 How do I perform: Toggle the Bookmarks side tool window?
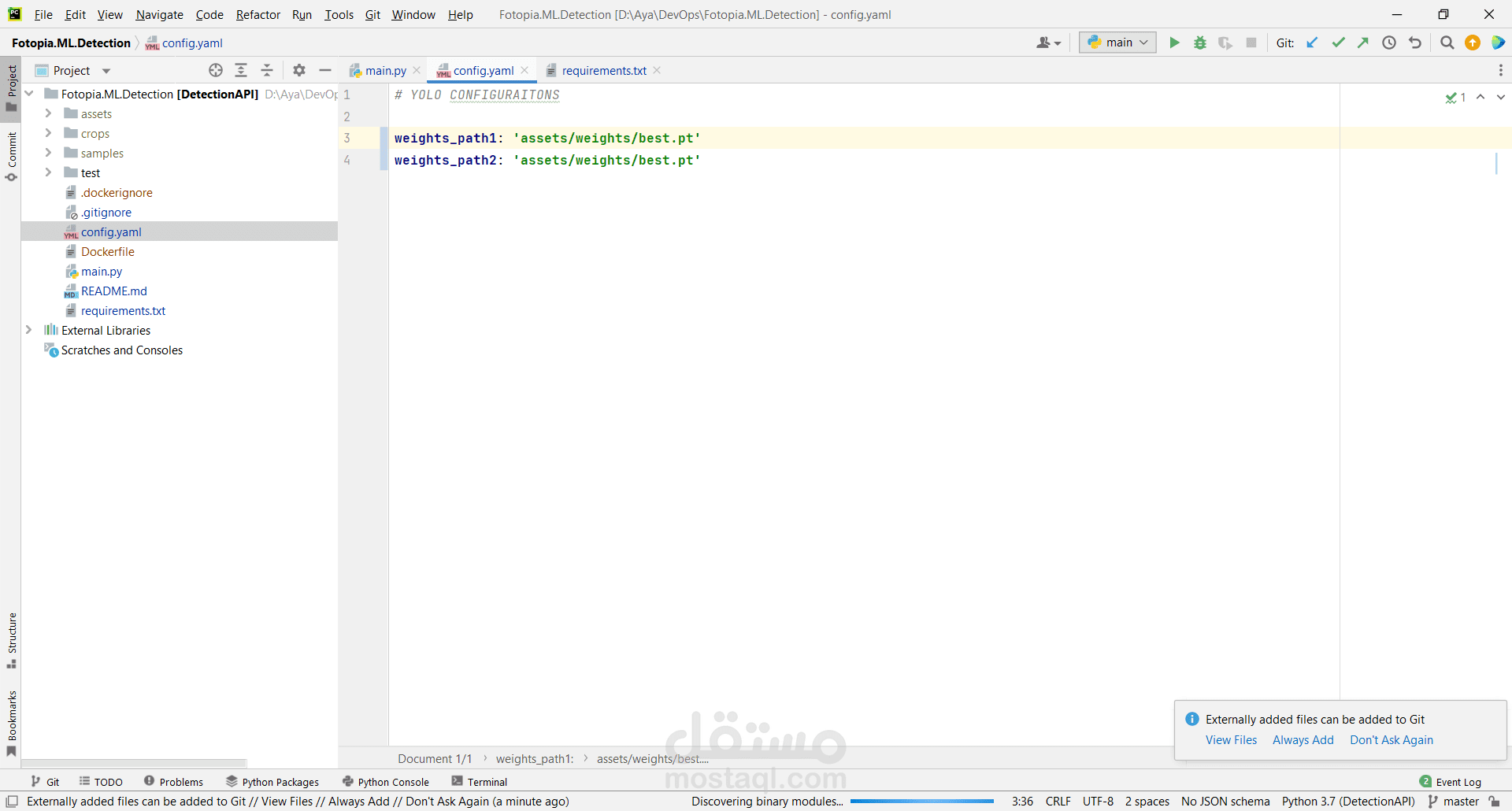click(11, 724)
